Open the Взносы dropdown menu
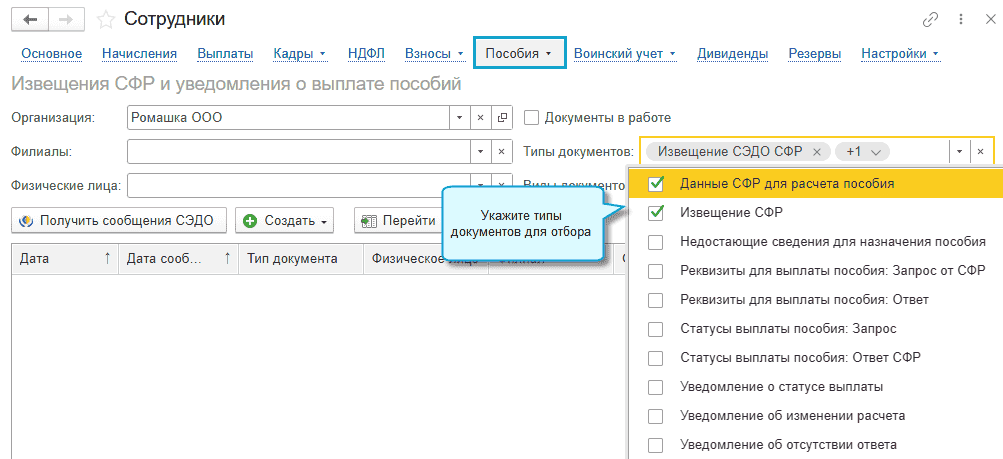Image resolution: width=1003 pixels, height=459 pixels. (434, 54)
